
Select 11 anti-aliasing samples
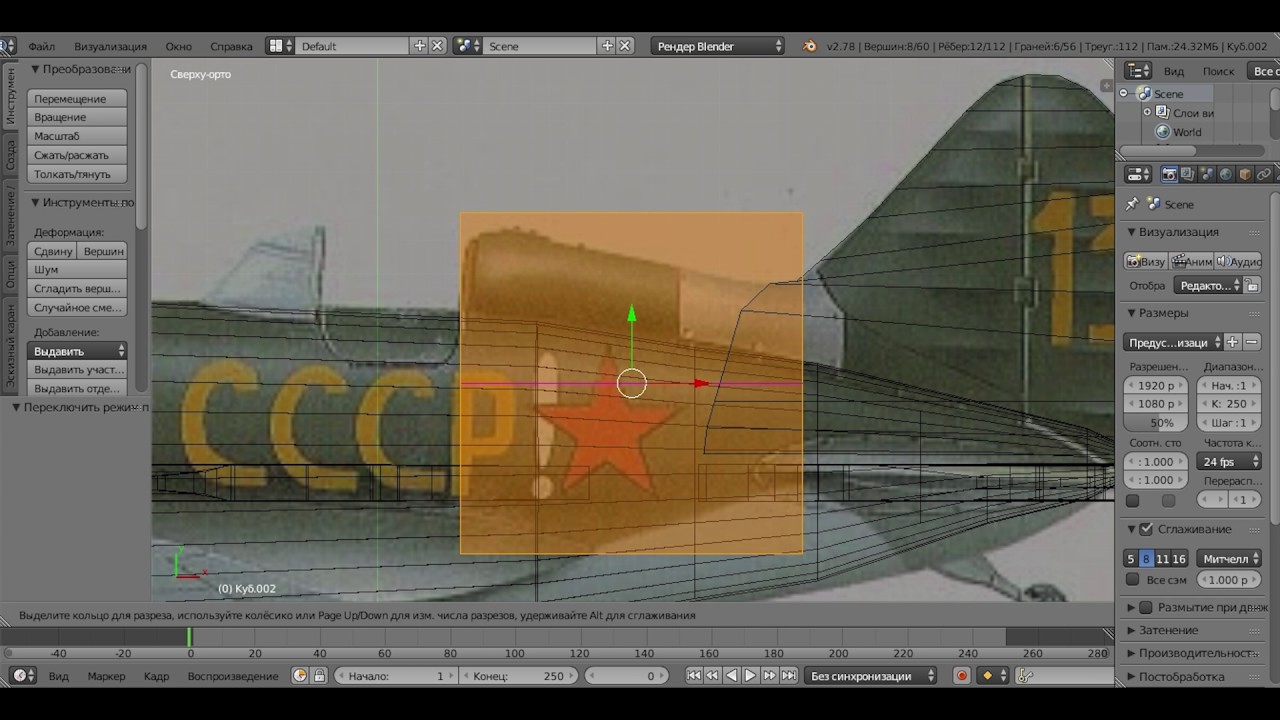[1162, 559]
